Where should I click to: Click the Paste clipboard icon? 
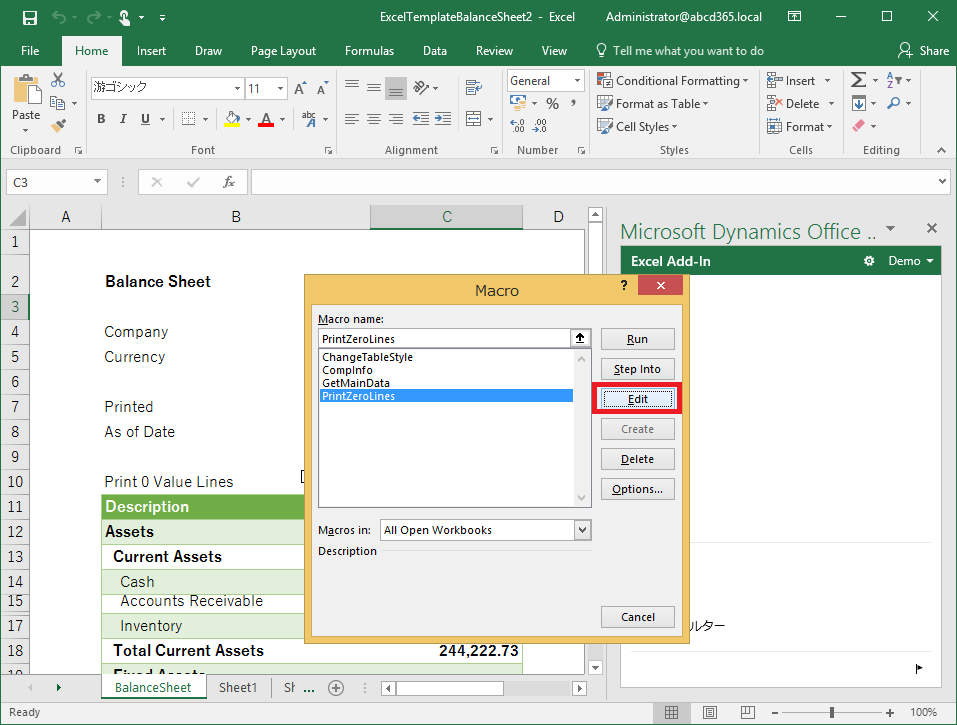(27, 90)
